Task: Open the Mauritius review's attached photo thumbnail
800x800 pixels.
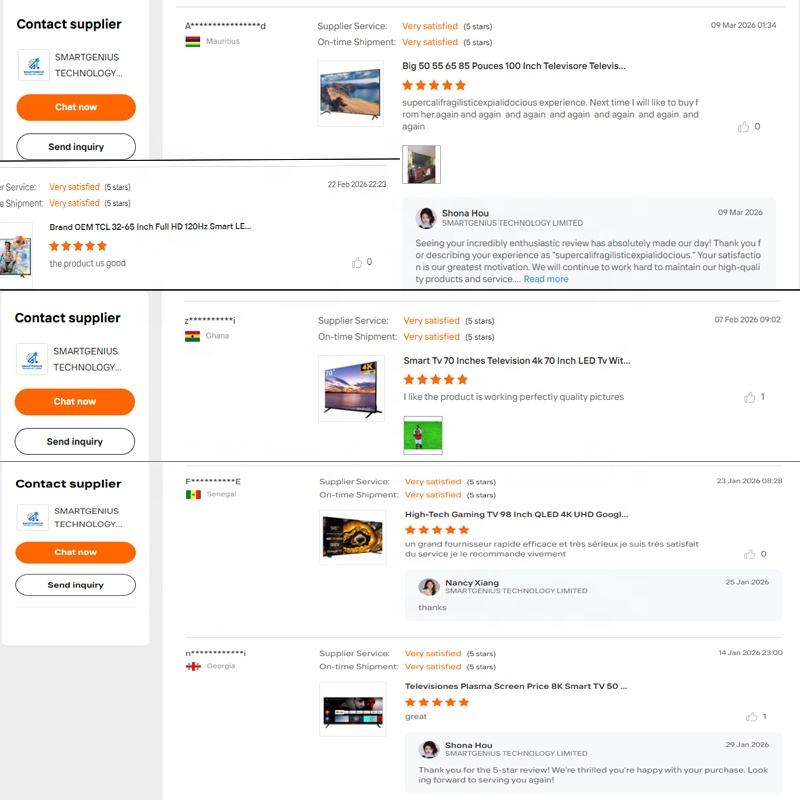Action: pyautogui.click(x=421, y=164)
